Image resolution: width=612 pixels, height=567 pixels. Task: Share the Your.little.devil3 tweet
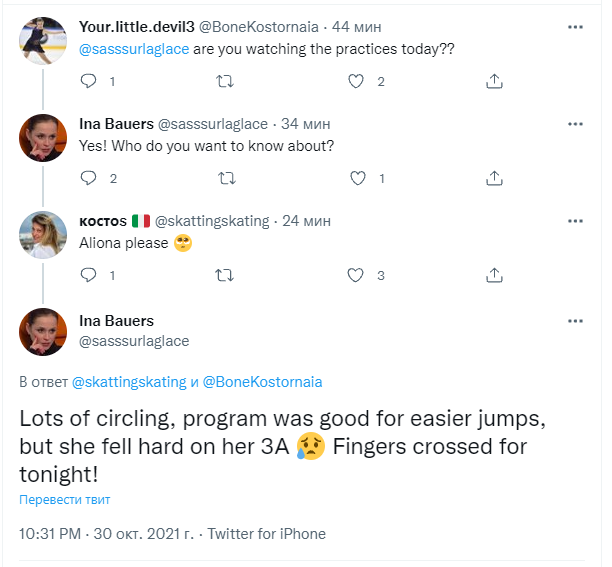pos(493,81)
